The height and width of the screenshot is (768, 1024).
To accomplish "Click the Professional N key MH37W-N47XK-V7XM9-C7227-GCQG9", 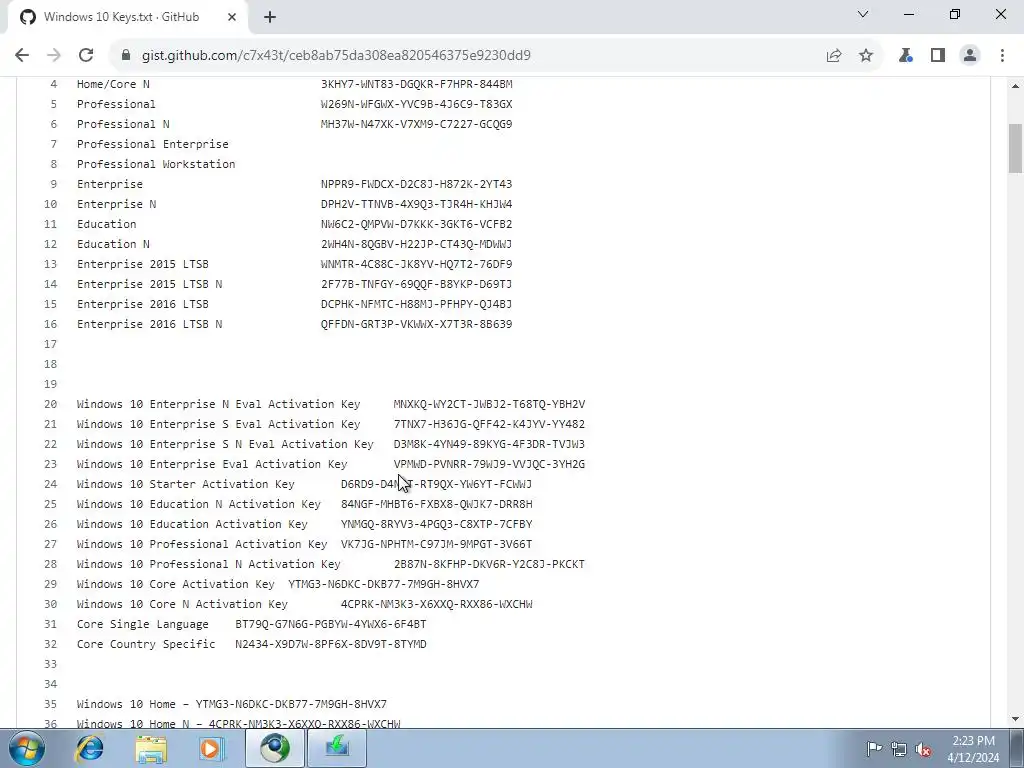I will [417, 124].
